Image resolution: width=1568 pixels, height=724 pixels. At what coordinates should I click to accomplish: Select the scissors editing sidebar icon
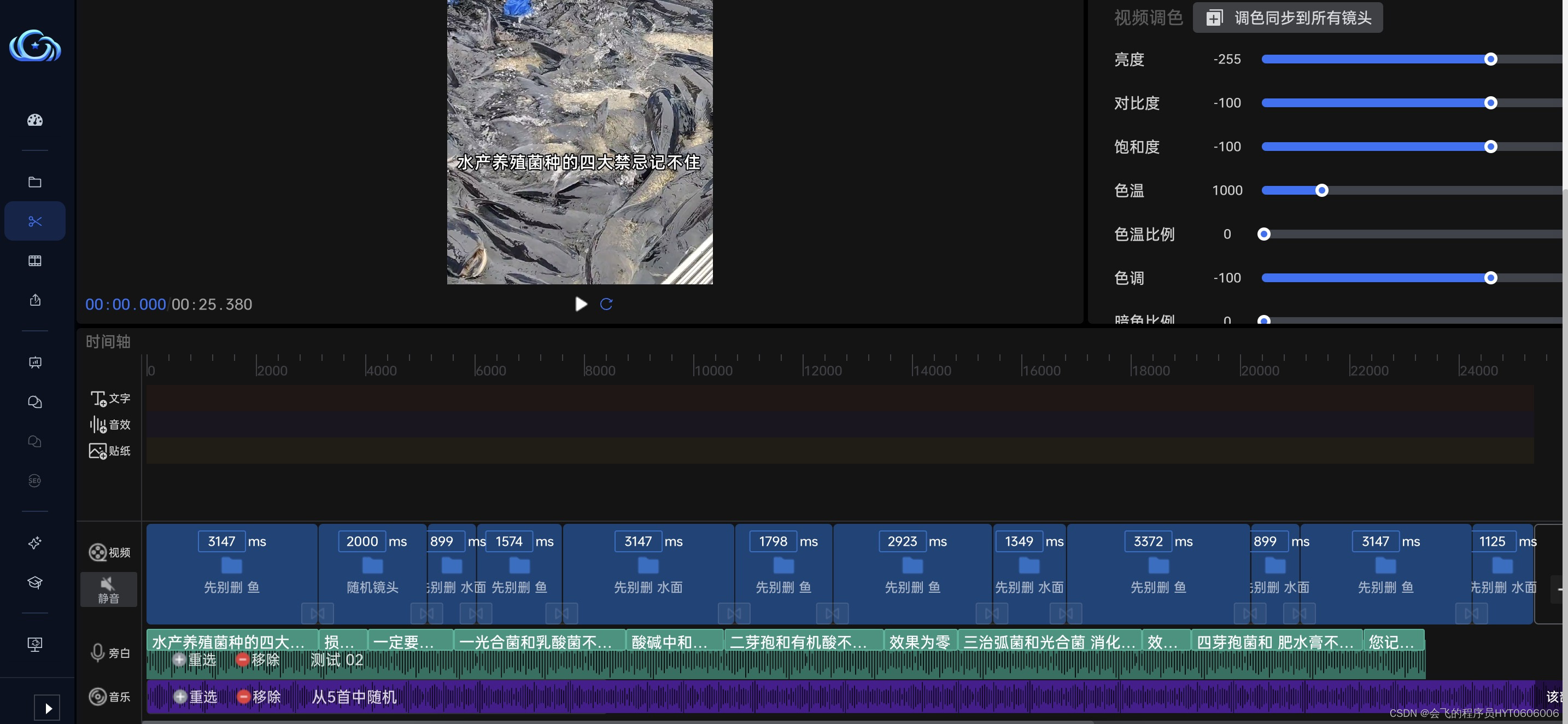[x=34, y=221]
